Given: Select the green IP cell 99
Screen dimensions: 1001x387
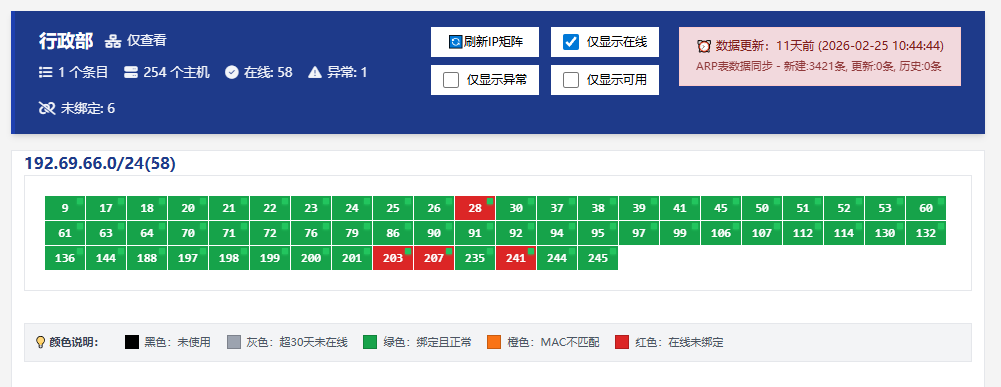Looking at the screenshot, I should [680, 233].
